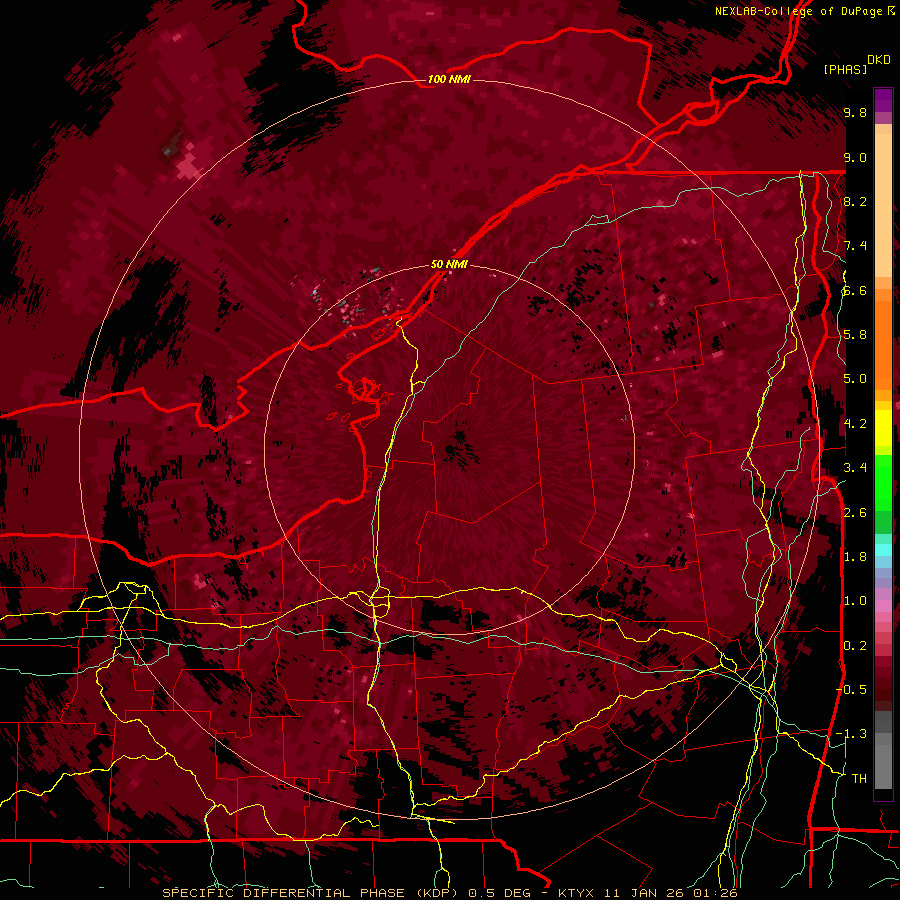Click the 9.0 value on color scale
This screenshot has height=900, width=900.
(x=855, y=157)
